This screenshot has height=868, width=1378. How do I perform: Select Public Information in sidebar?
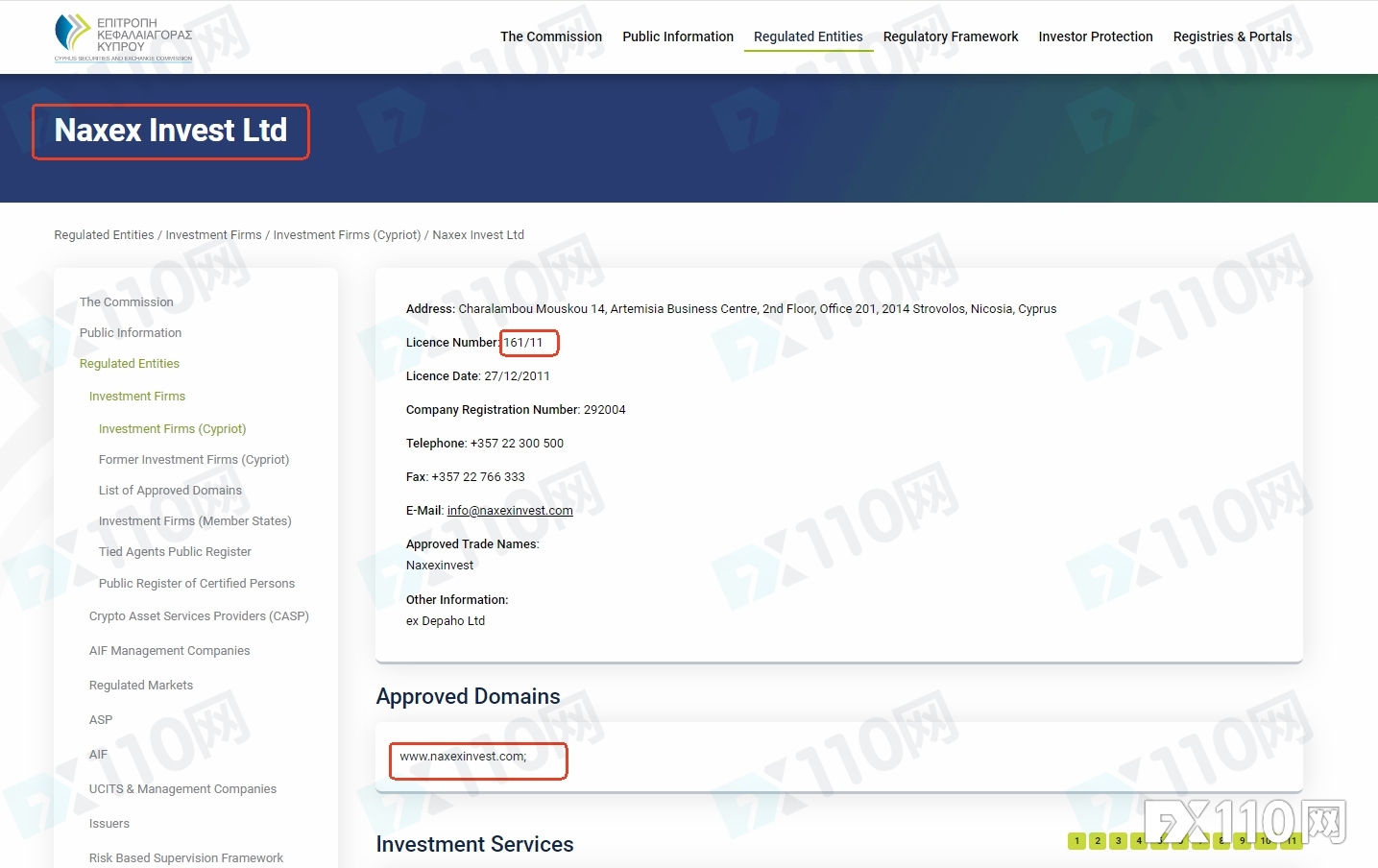point(131,333)
